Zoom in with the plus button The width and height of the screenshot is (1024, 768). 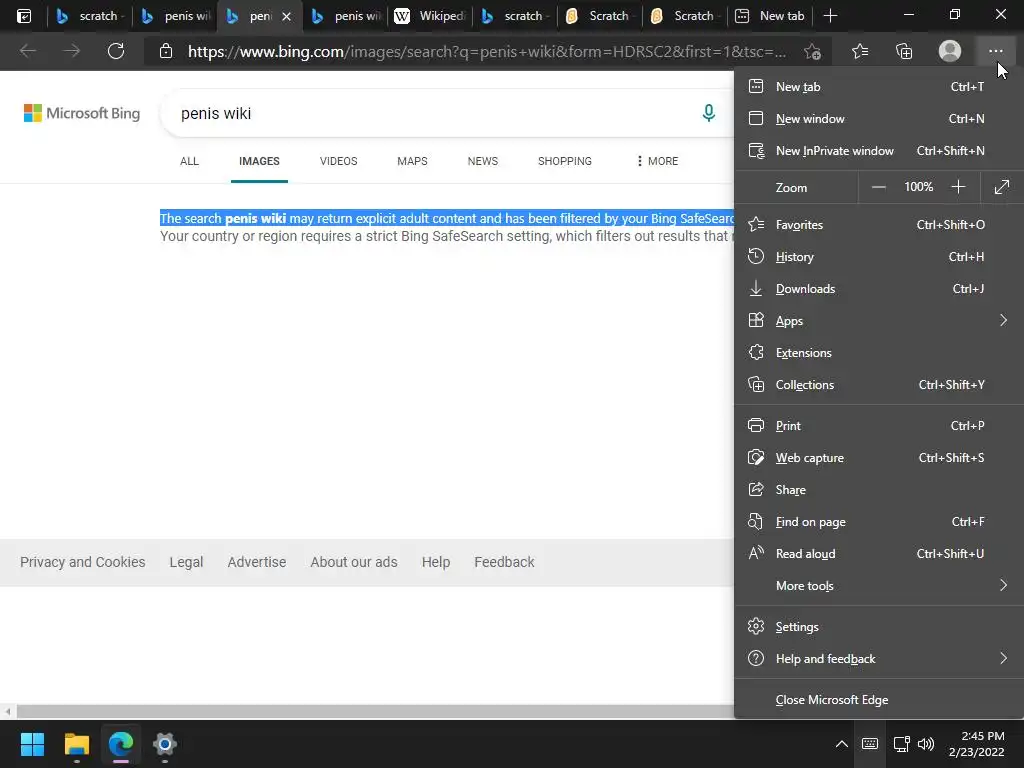pos(958,187)
